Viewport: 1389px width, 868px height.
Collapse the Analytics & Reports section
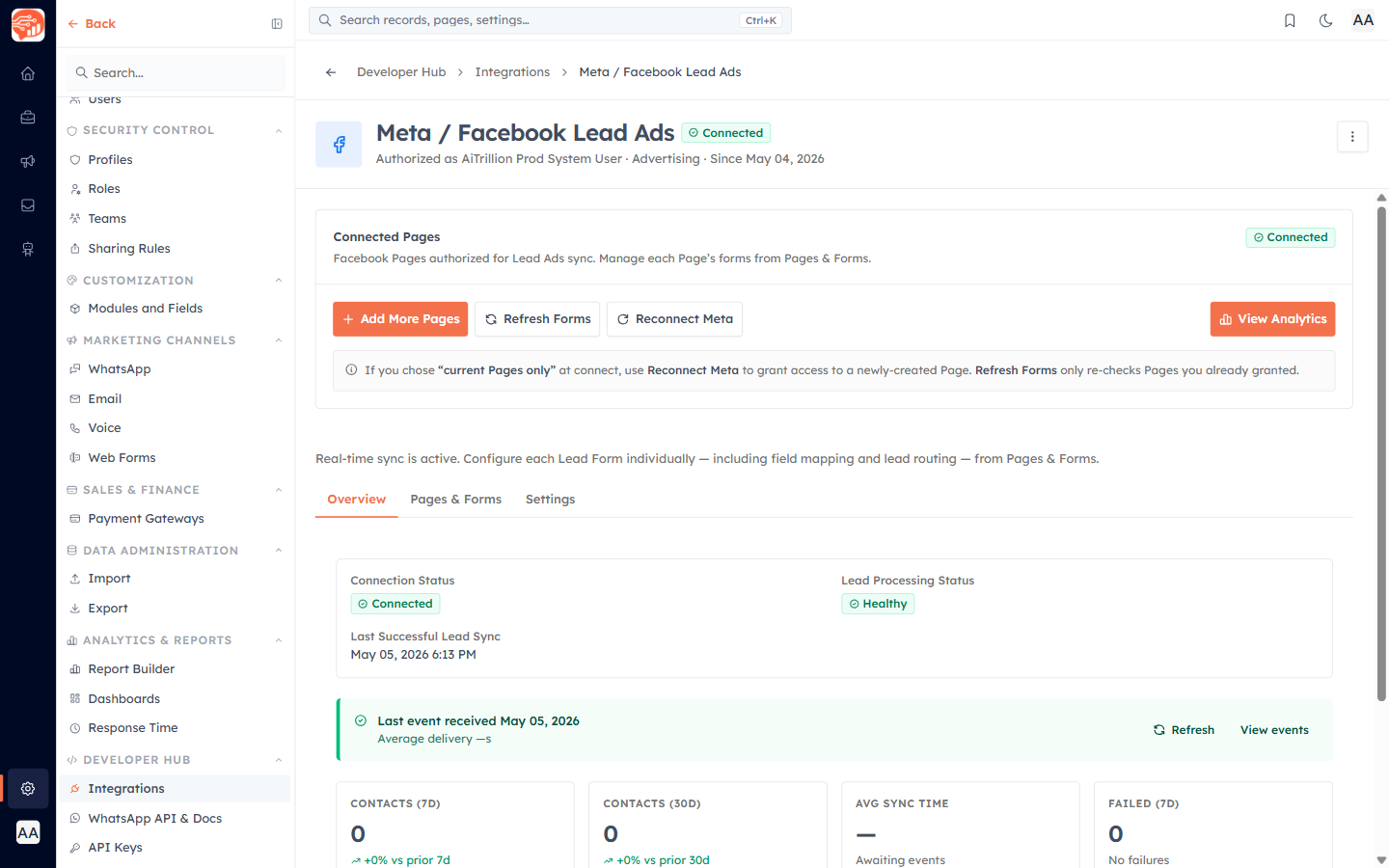pyautogui.click(x=279, y=640)
